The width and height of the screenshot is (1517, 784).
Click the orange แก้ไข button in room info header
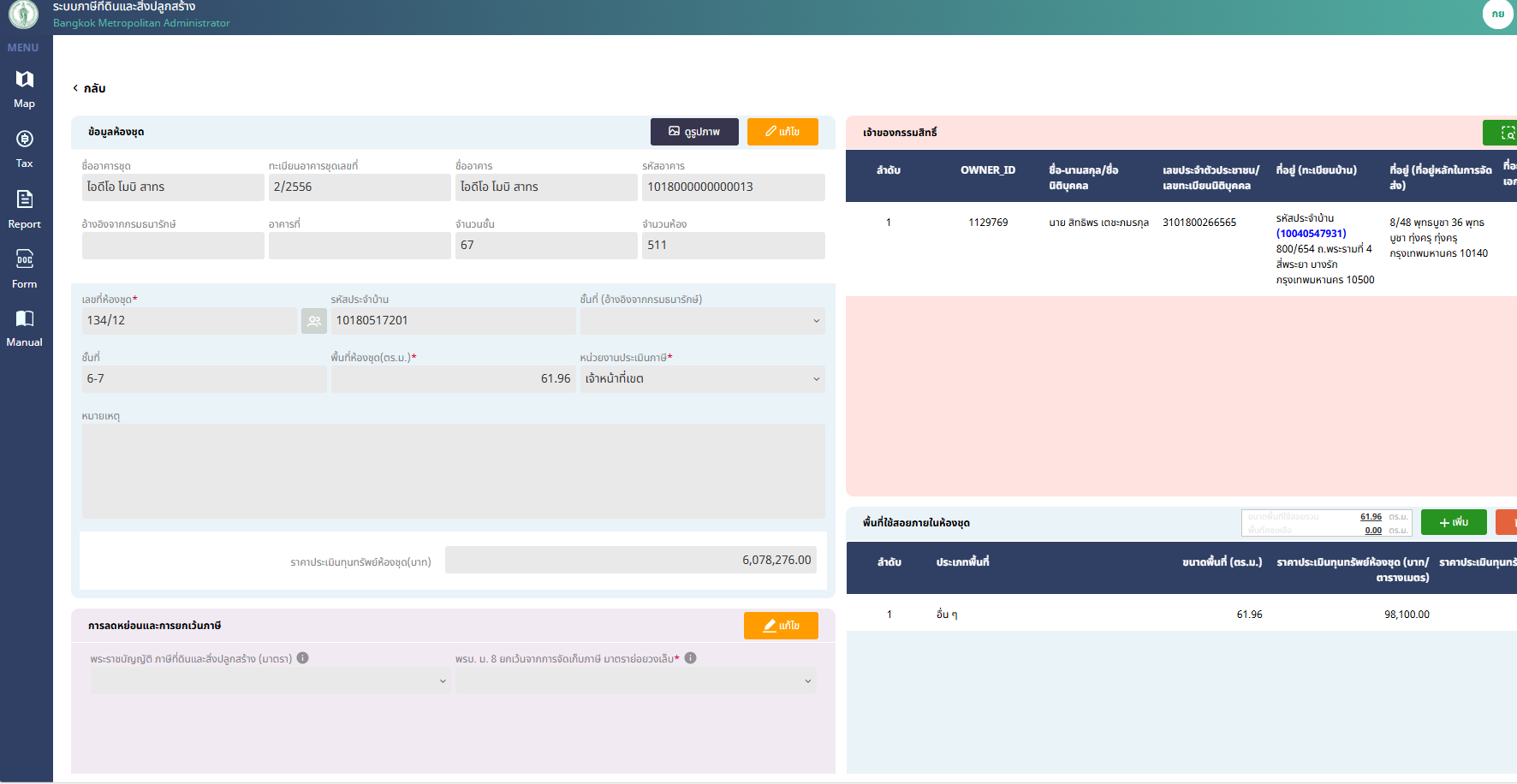click(x=782, y=132)
